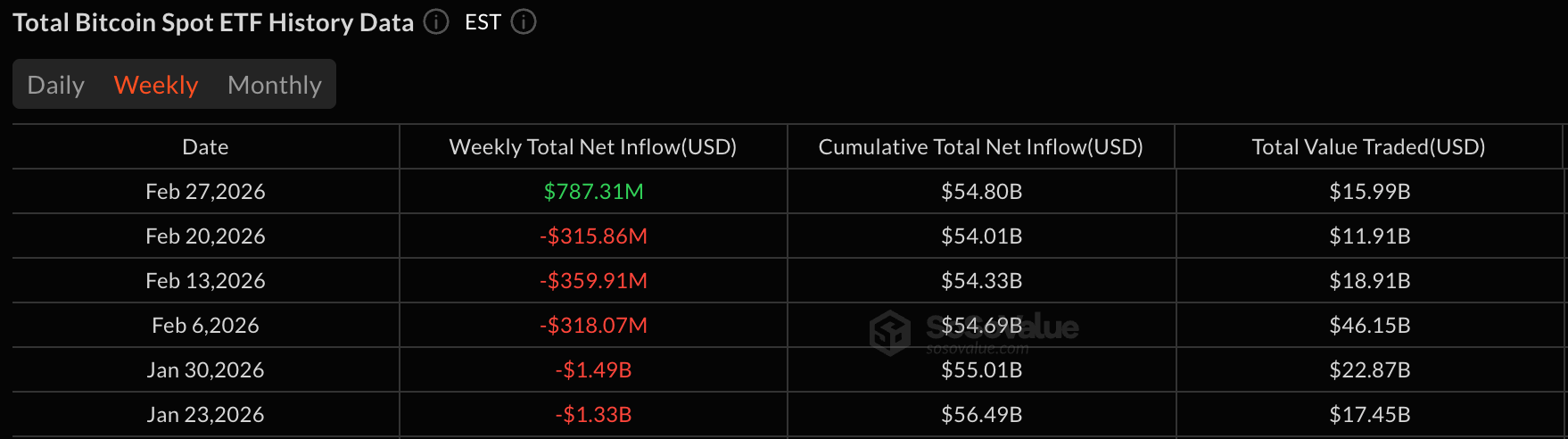The image size is (1568, 439).
Task: Click the $46.15B total value traded cell
Action: coord(1370,326)
